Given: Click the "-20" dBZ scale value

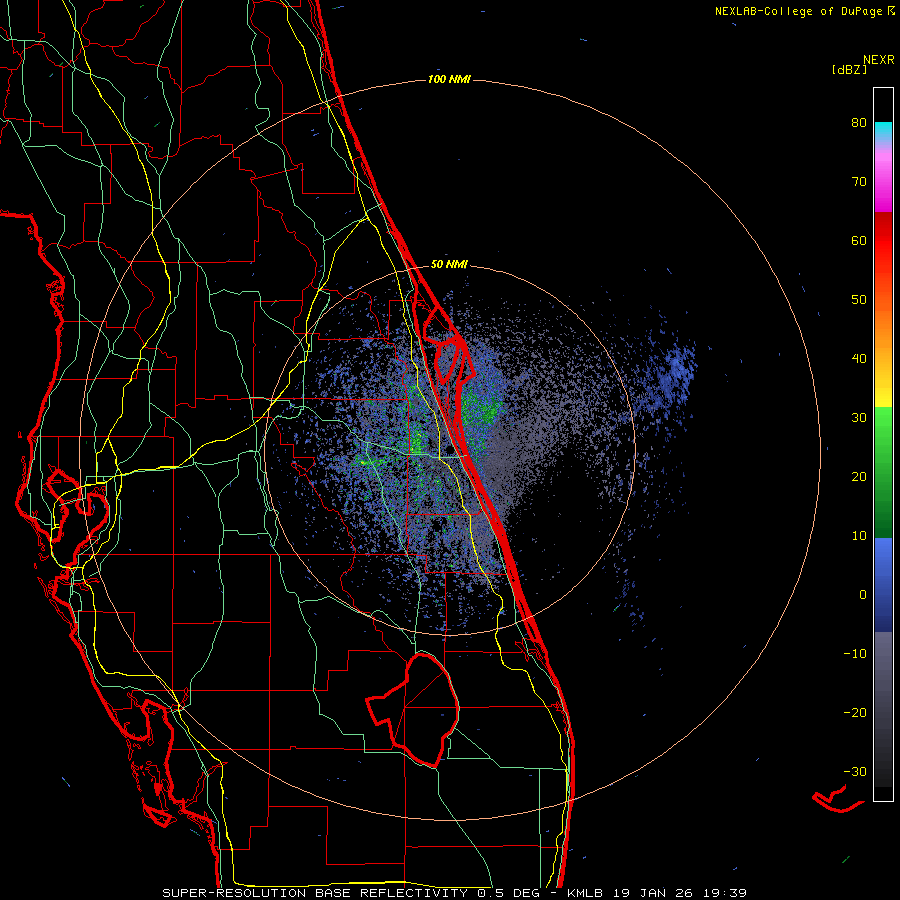Looking at the screenshot, I should coord(855,713).
